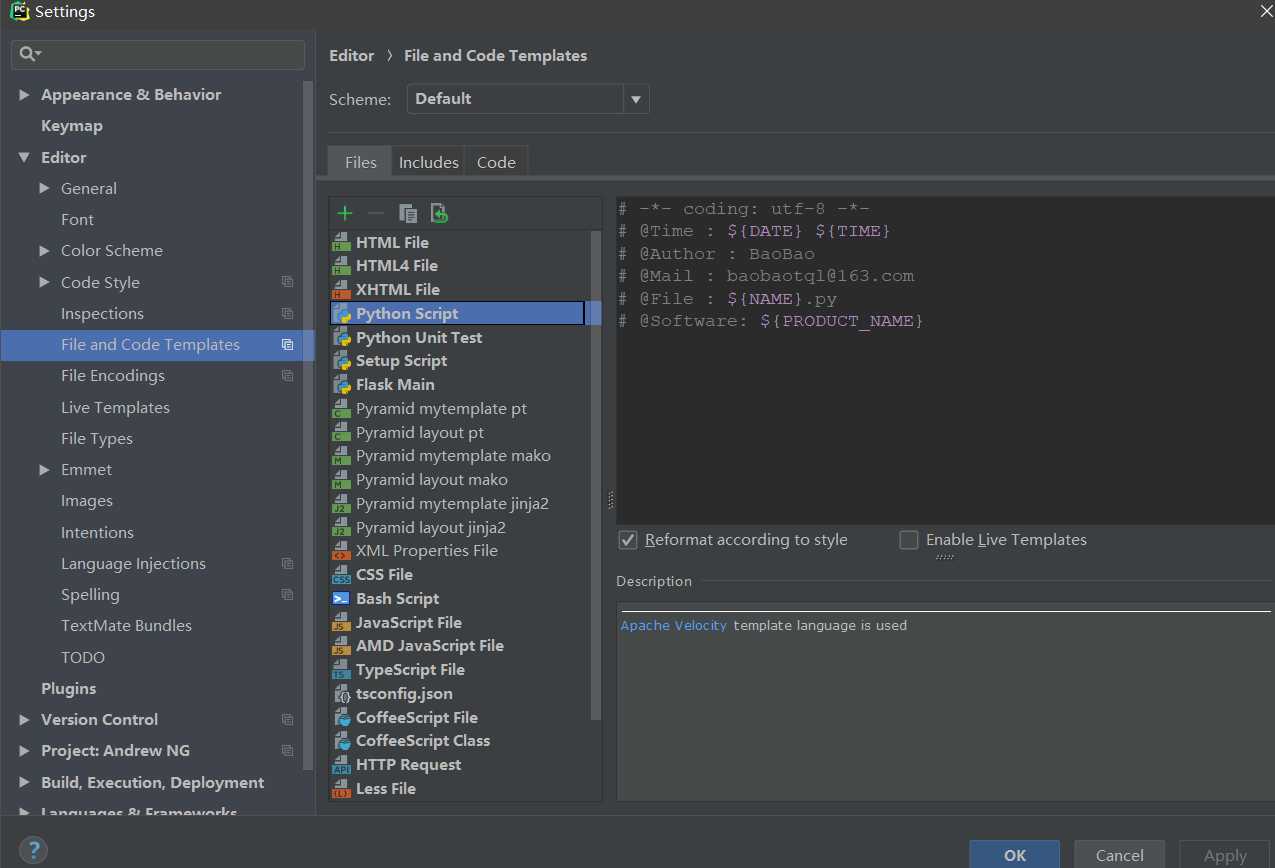Open the Keymap settings page
Screen dimensions: 1275x868
click(72, 126)
